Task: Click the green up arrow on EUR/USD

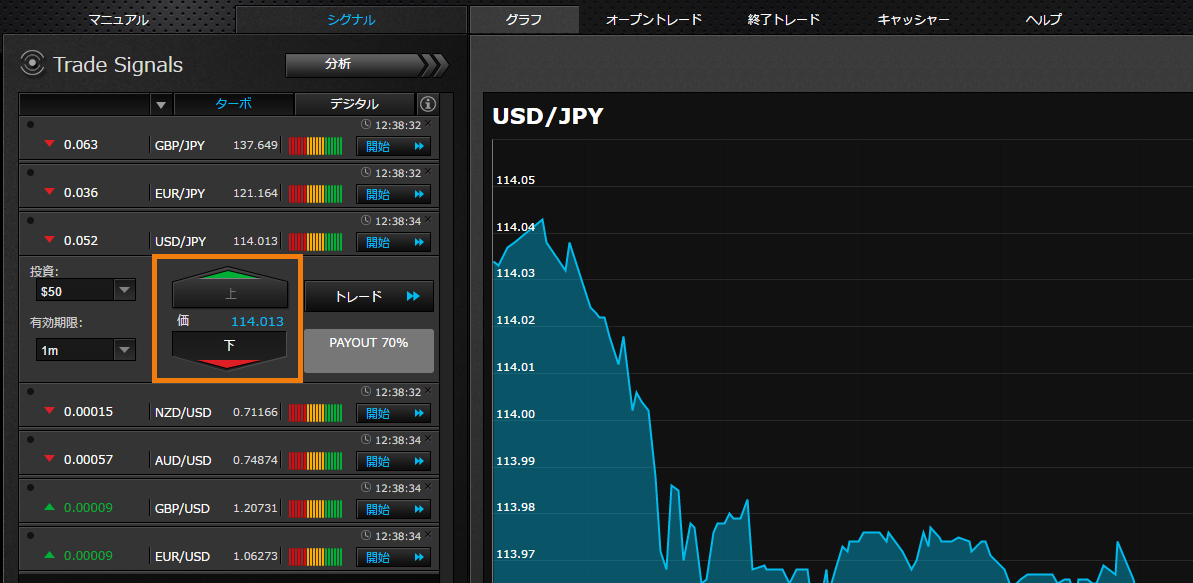Action: [50, 556]
